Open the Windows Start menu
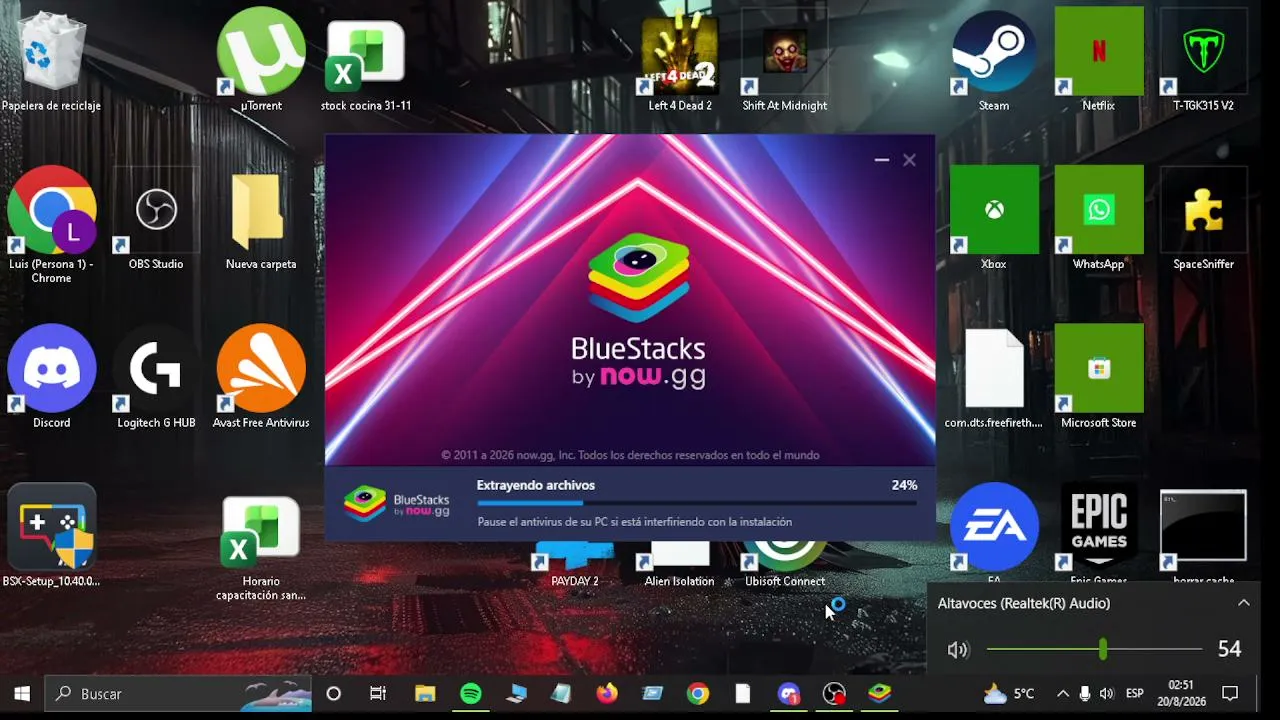The height and width of the screenshot is (720, 1280). click(x=22, y=693)
